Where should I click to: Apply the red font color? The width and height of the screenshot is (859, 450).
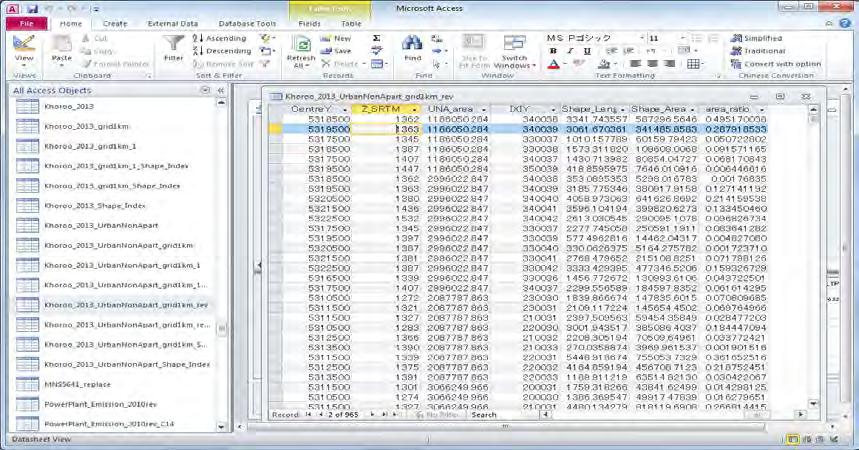pos(553,64)
